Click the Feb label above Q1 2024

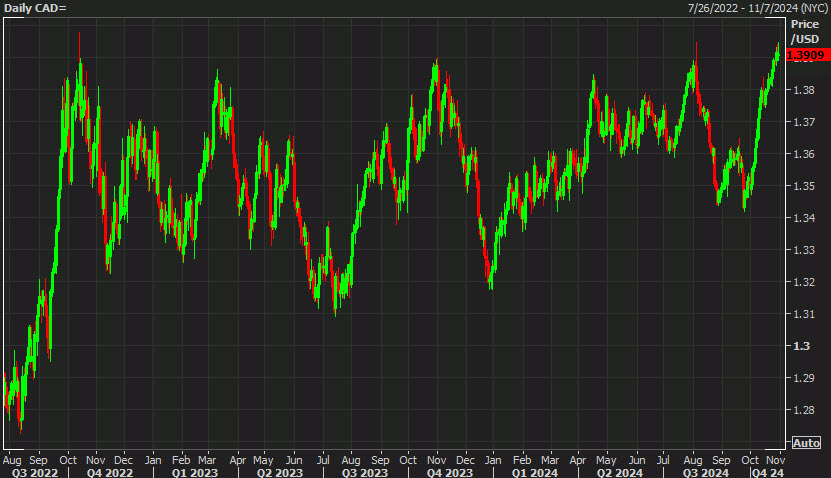pos(522,459)
